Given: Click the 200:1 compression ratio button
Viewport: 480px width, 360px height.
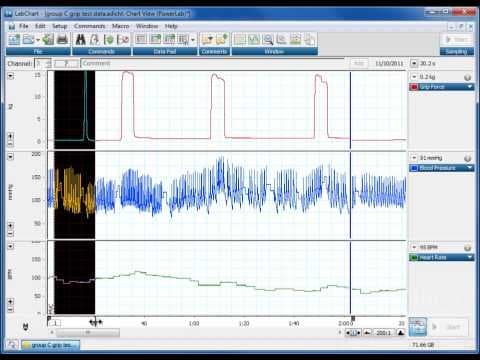Looking at the screenshot, I should 384,332.
